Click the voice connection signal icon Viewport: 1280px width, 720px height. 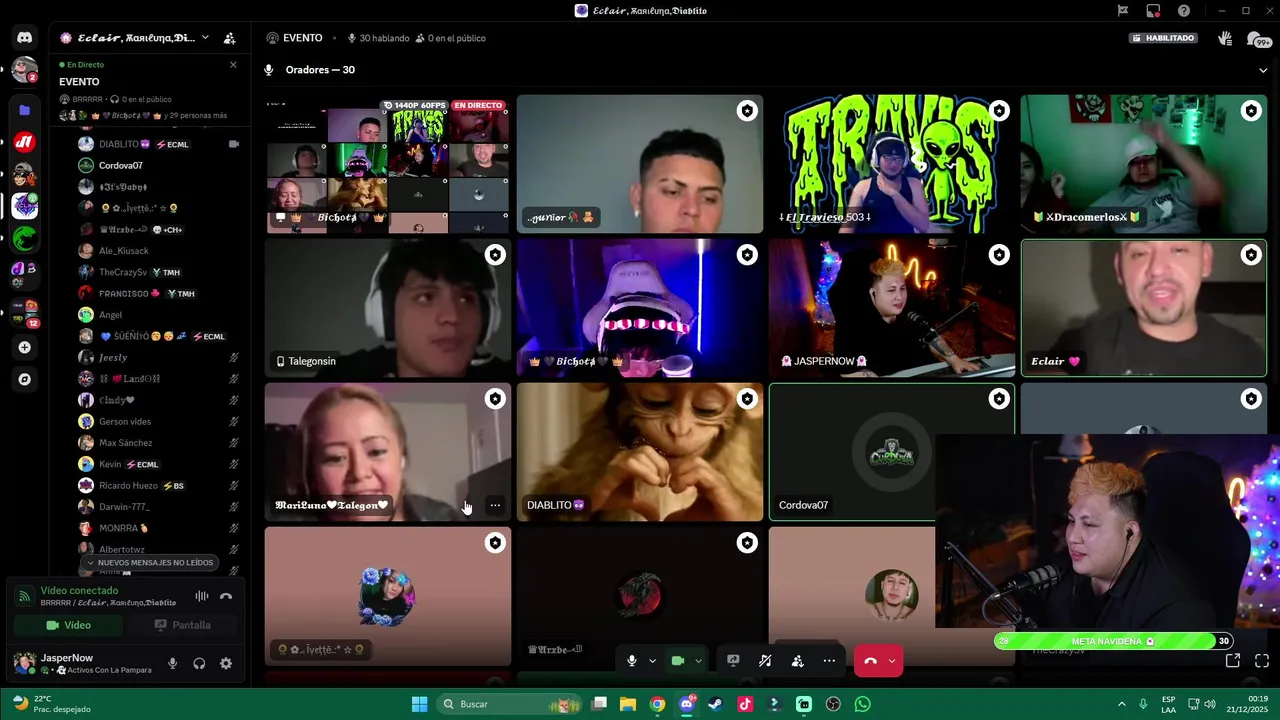point(24,596)
